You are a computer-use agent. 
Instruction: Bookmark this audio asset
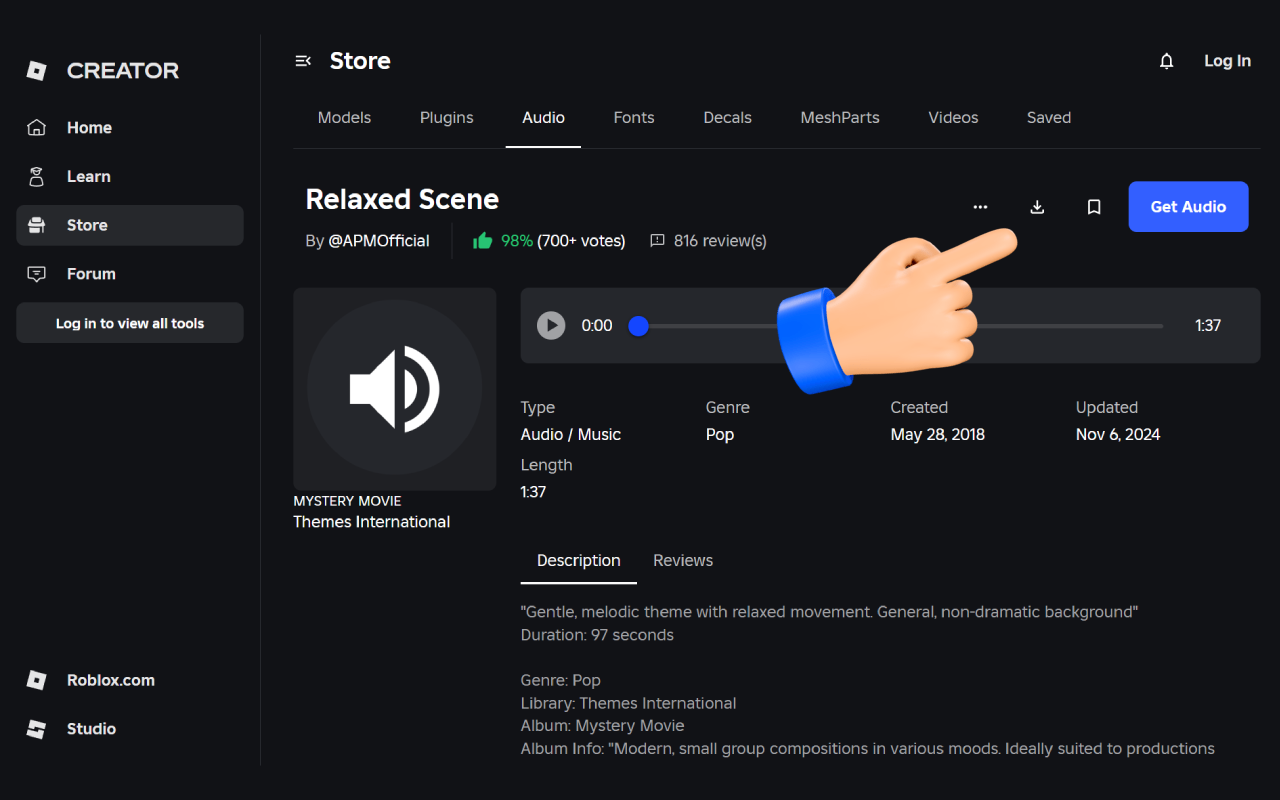point(1094,207)
